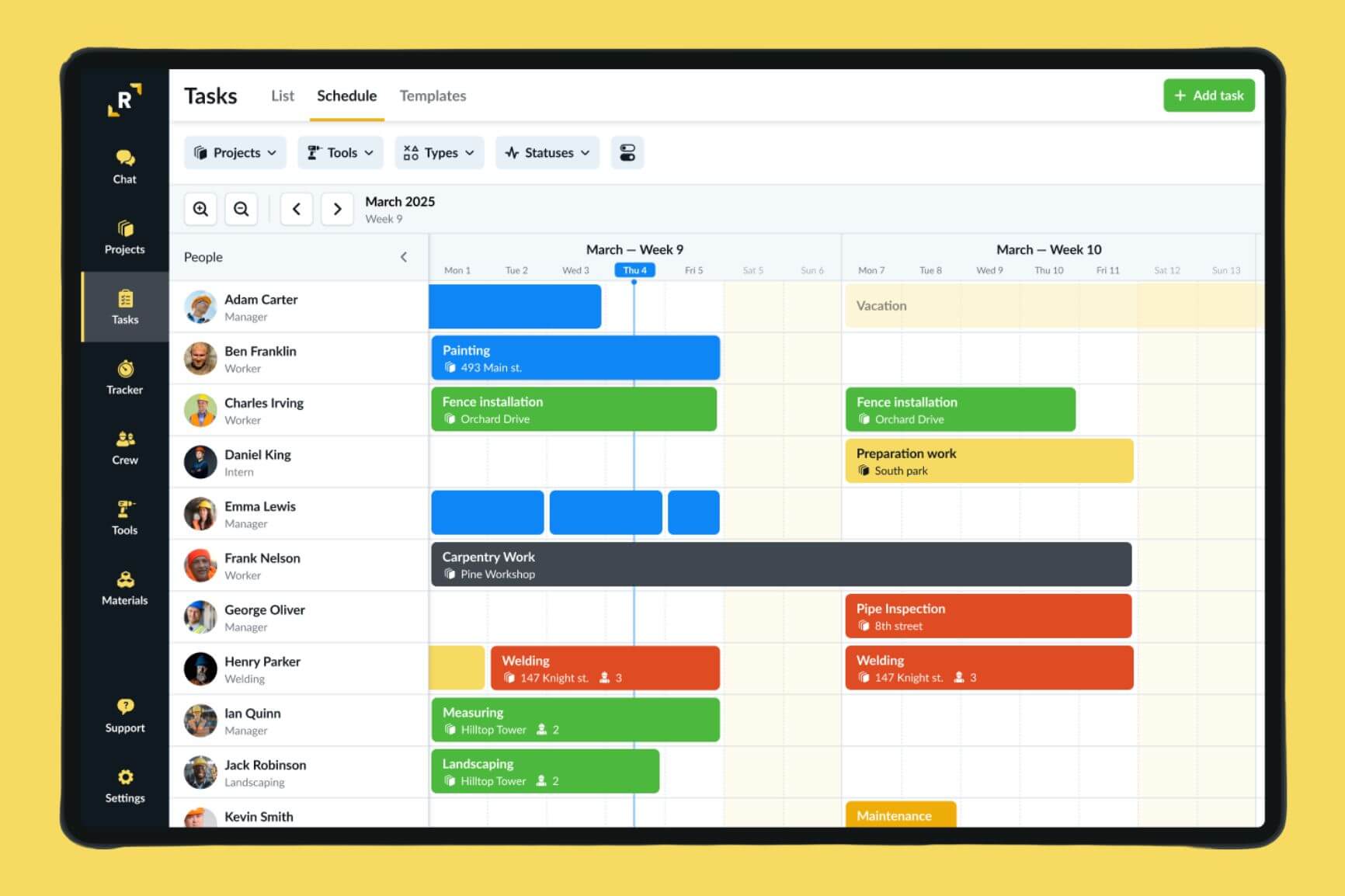Open Henry Parker's Week 10 Welding task
The width and height of the screenshot is (1345, 896).
(x=989, y=668)
